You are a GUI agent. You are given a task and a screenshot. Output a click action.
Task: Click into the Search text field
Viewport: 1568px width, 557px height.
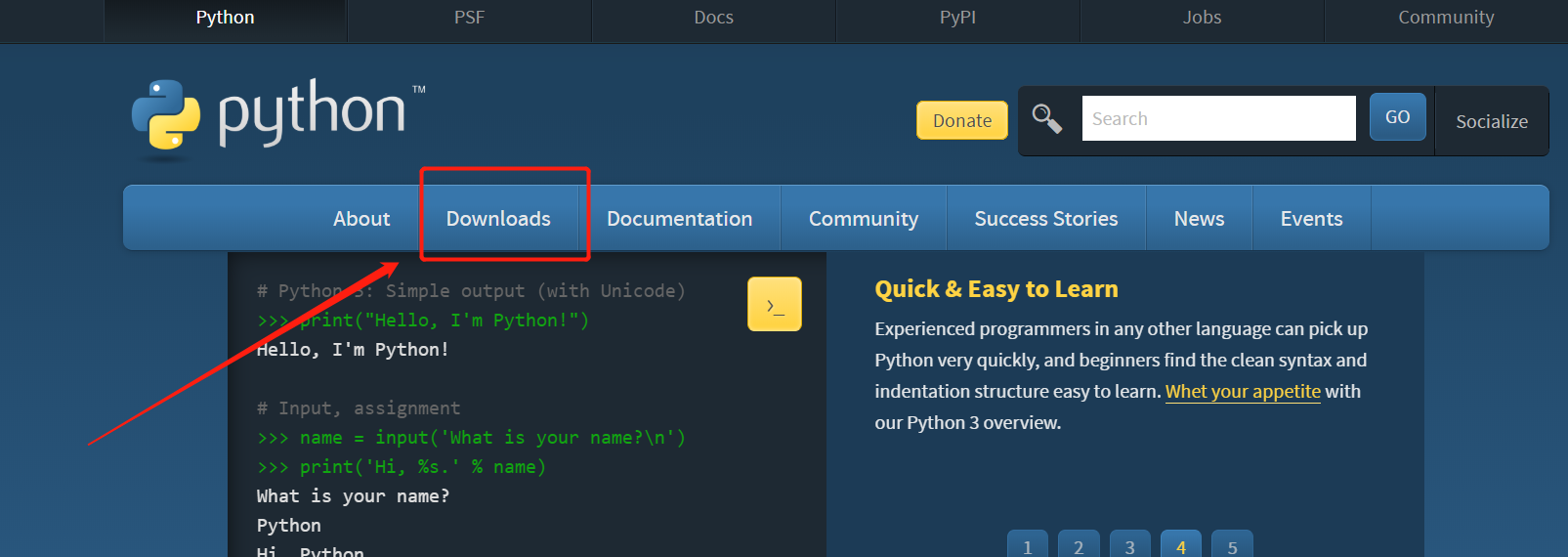(x=1218, y=118)
